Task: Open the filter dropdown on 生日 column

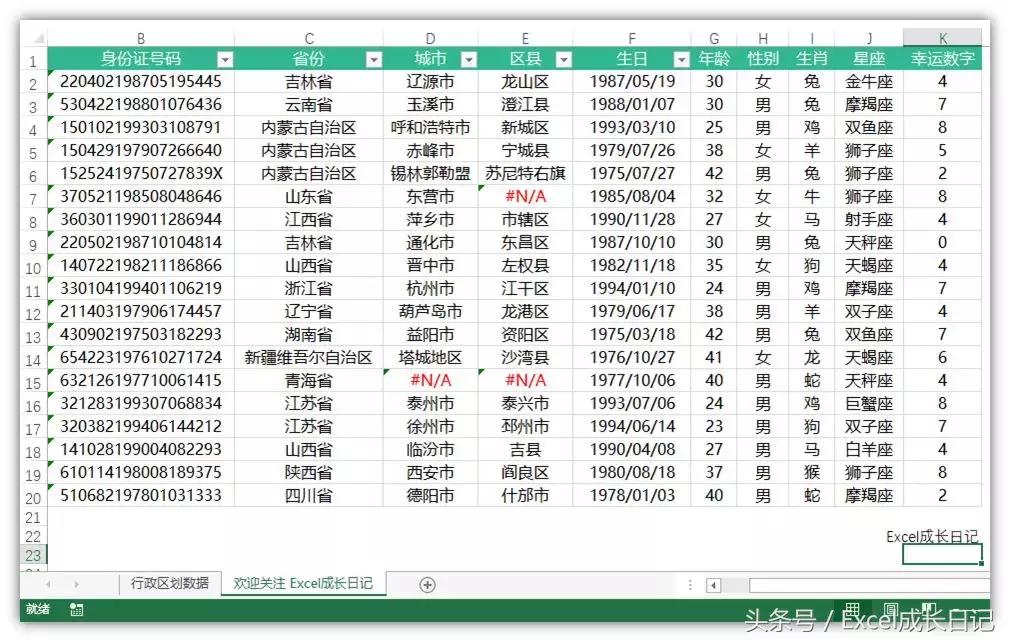Action: point(679,57)
